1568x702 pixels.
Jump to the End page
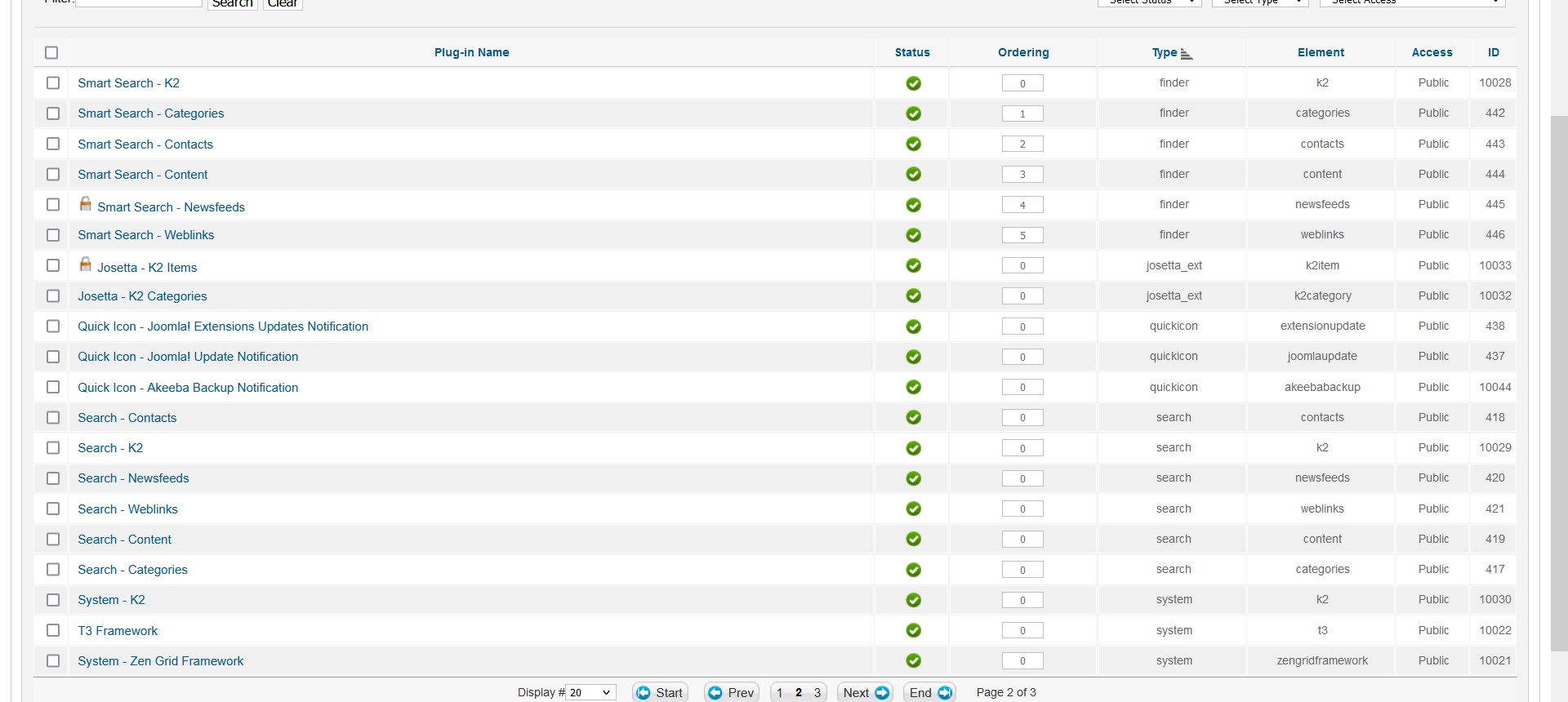tap(930, 692)
